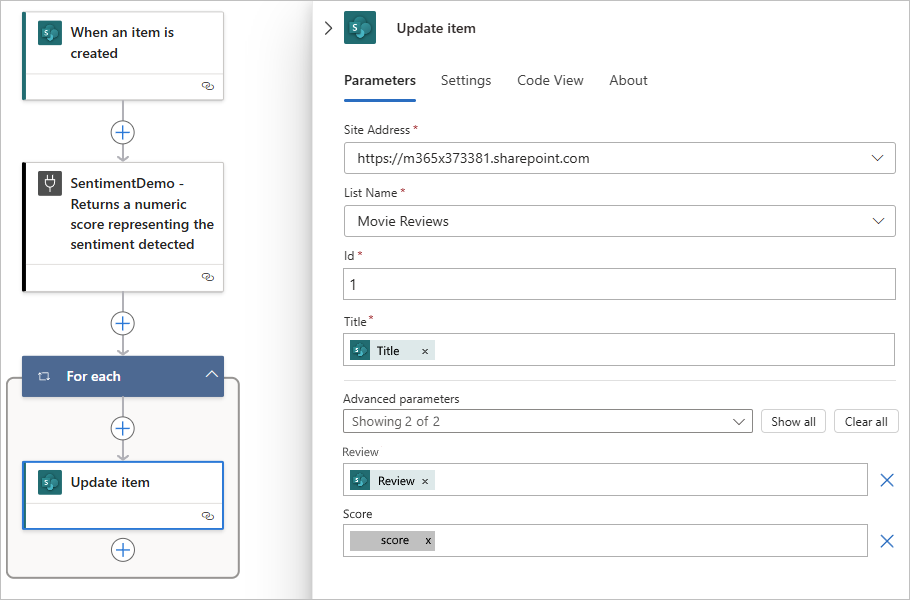Click into the Id input field

point(619,285)
